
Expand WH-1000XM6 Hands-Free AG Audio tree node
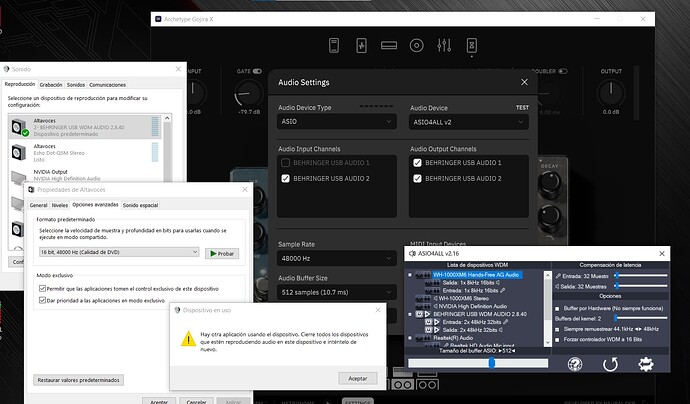click(410, 275)
